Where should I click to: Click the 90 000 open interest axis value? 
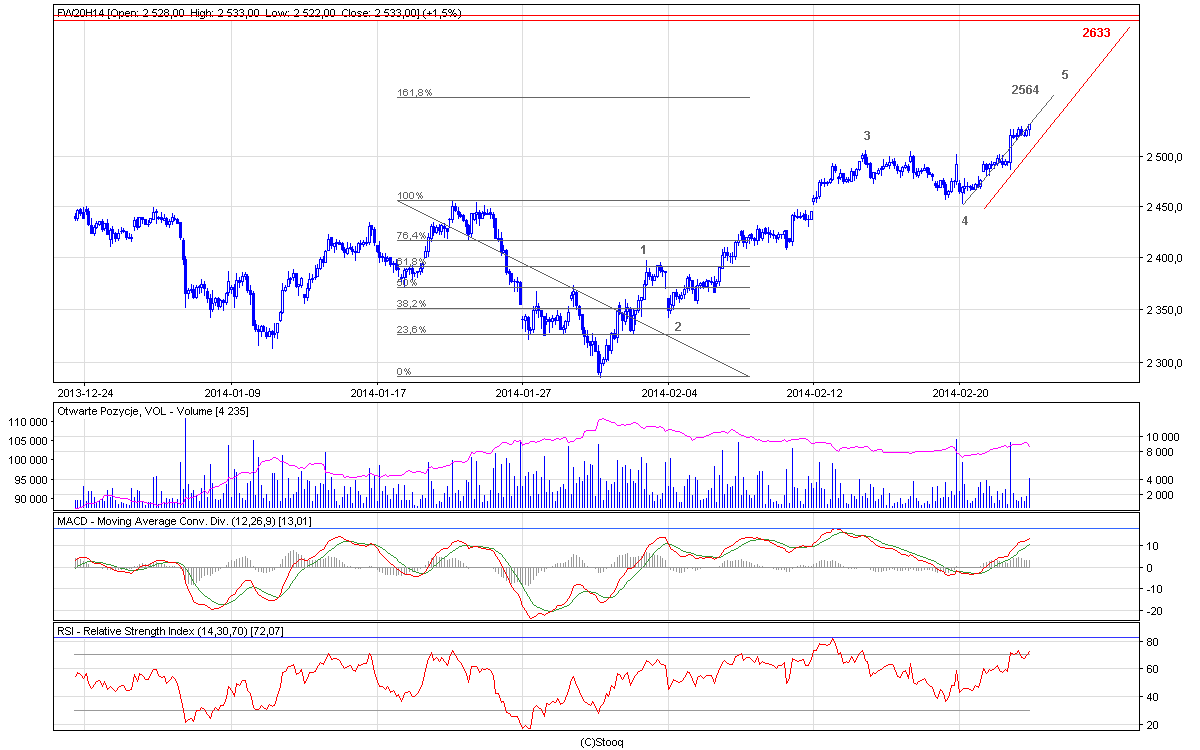[x=32, y=499]
